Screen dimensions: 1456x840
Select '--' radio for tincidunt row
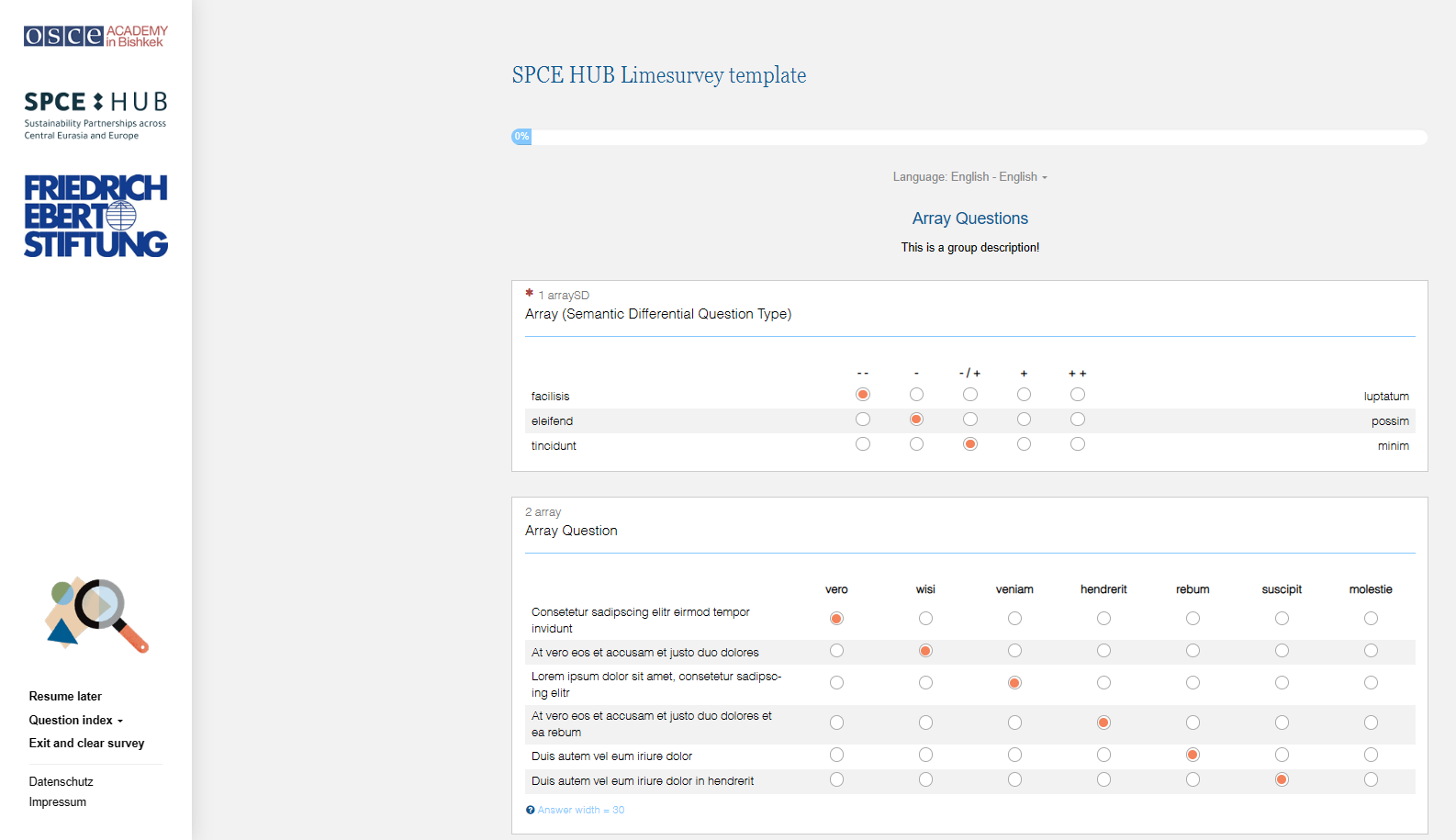(863, 444)
